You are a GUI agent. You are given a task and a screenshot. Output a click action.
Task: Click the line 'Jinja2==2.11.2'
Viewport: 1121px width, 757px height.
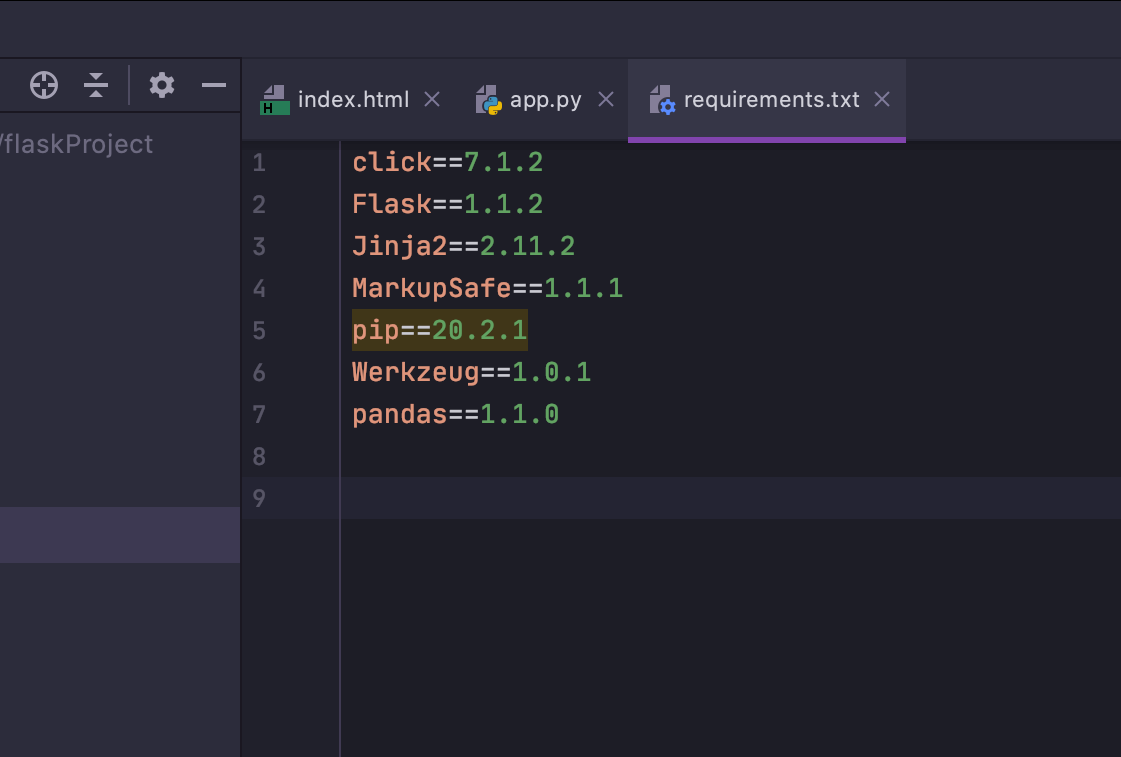click(x=463, y=247)
